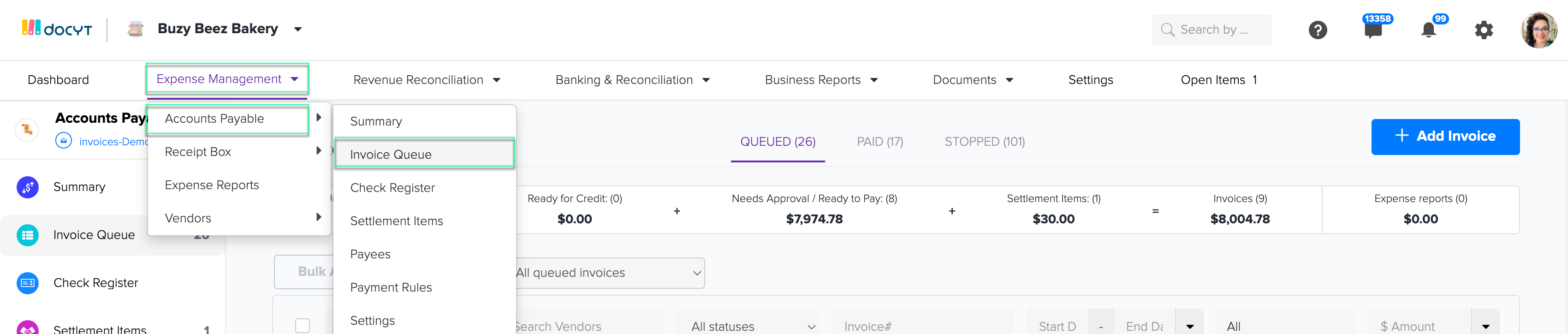Open the settings gear icon
Screen dimensions: 1568x334
click(1484, 30)
